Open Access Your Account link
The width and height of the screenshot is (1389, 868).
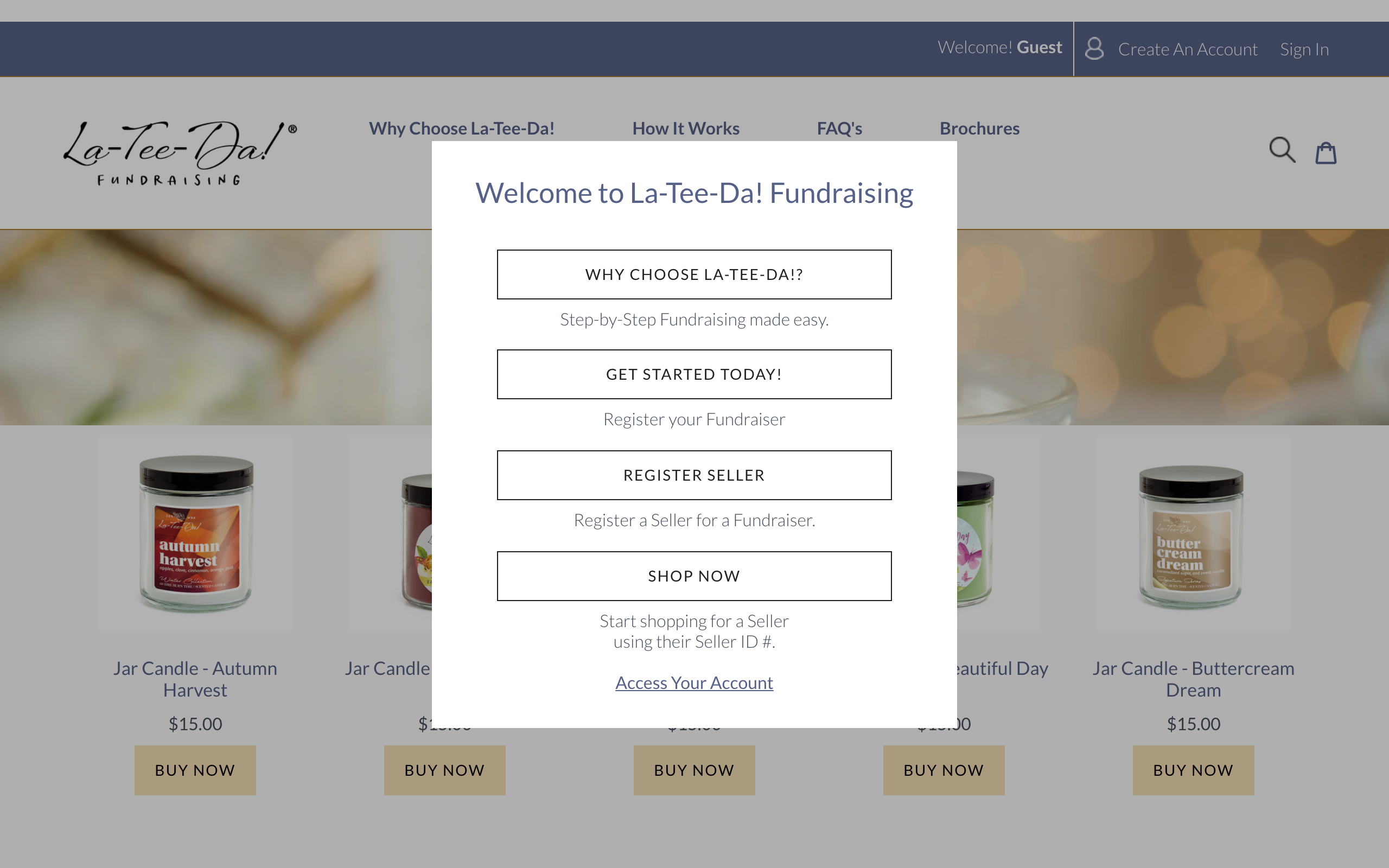[694, 682]
